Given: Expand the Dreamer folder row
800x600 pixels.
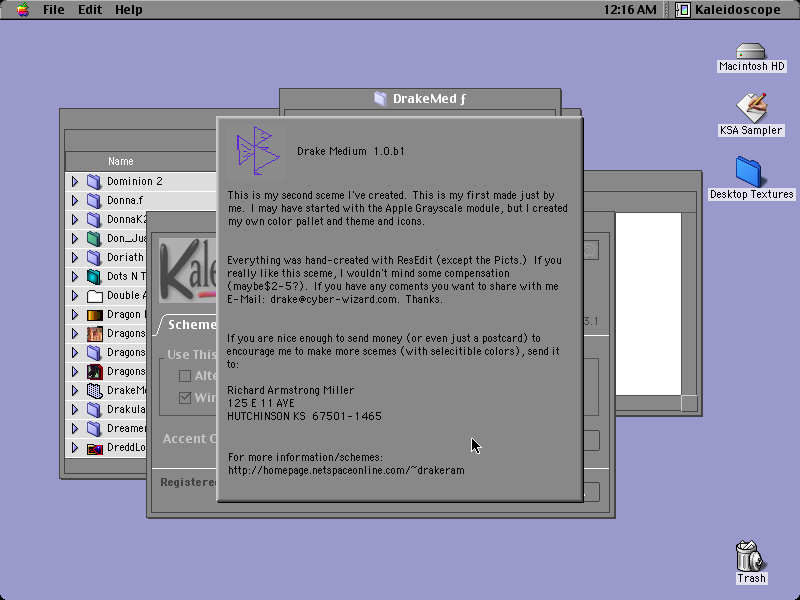Looking at the screenshot, I should (74, 429).
